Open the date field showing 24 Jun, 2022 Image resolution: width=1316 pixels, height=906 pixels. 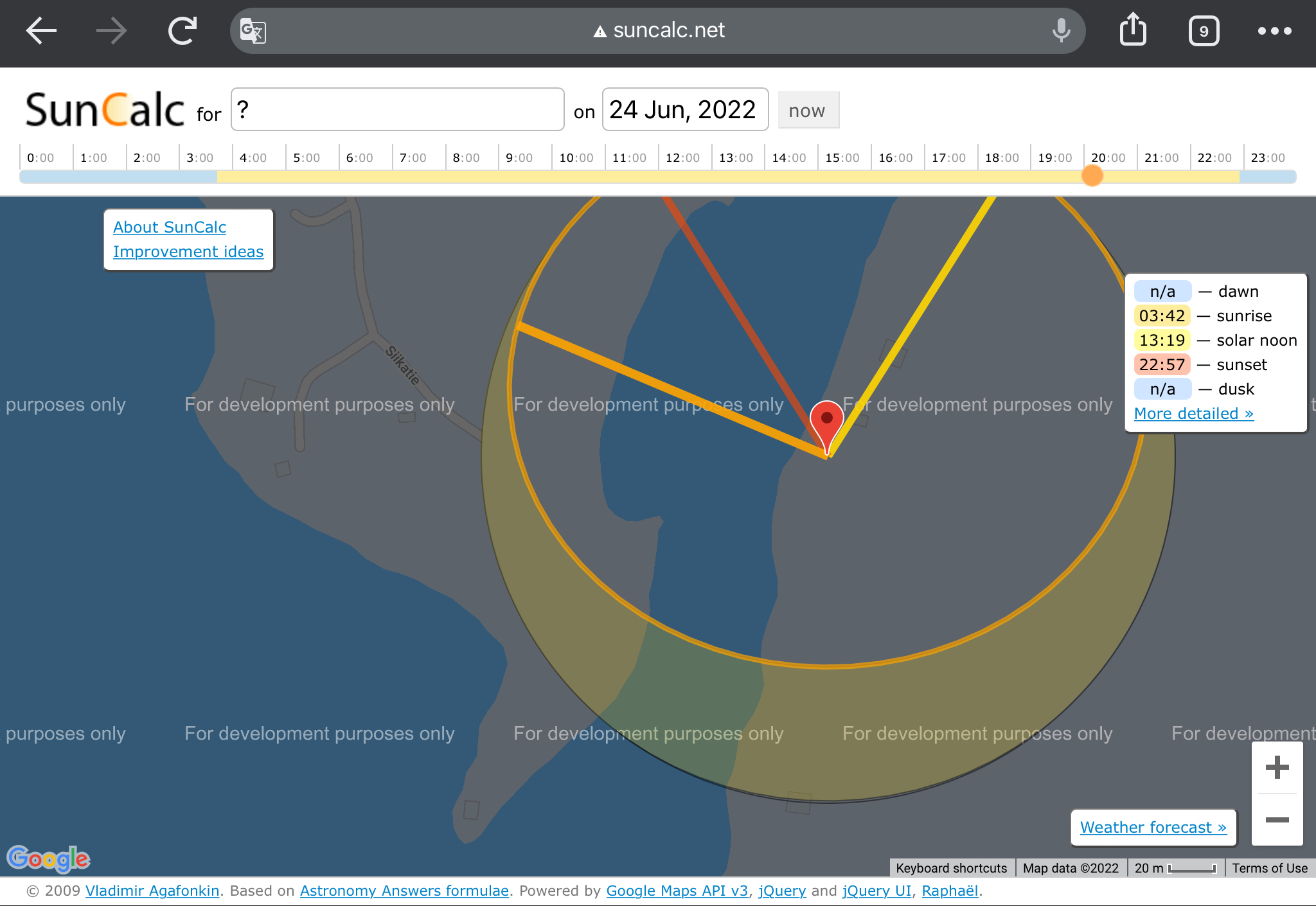click(x=684, y=110)
